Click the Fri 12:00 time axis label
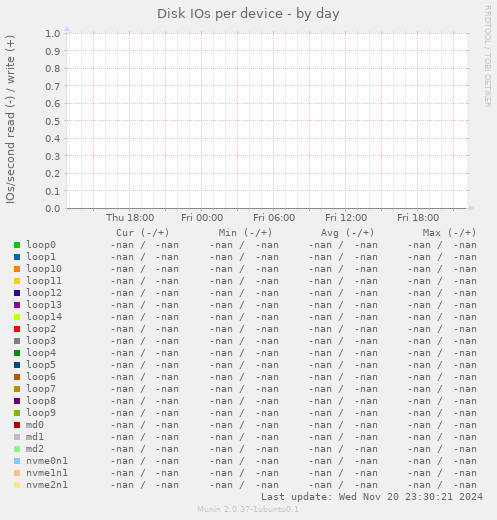This screenshot has height=520, width=497. (346, 218)
